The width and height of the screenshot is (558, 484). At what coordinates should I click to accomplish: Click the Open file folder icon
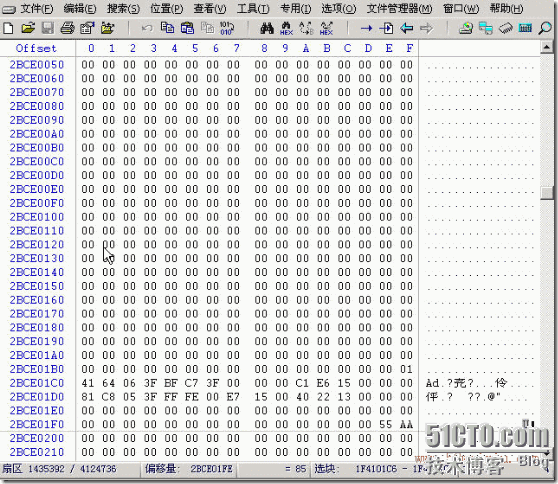28,28
